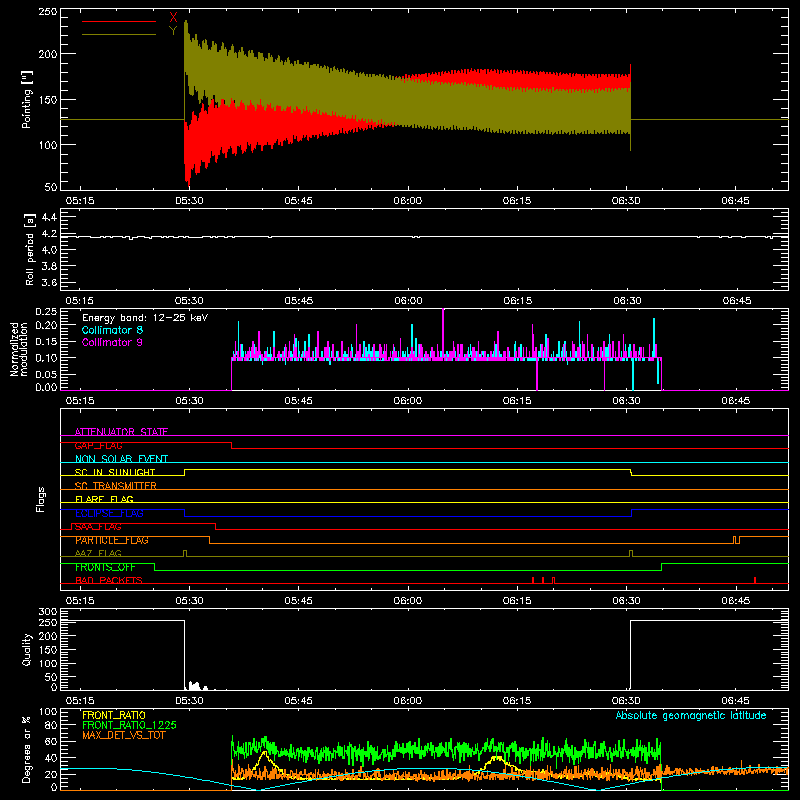The height and width of the screenshot is (800, 800).
Task: Click the SAA_FLAG label
Action: pyautogui.click(x=98, y=527)
